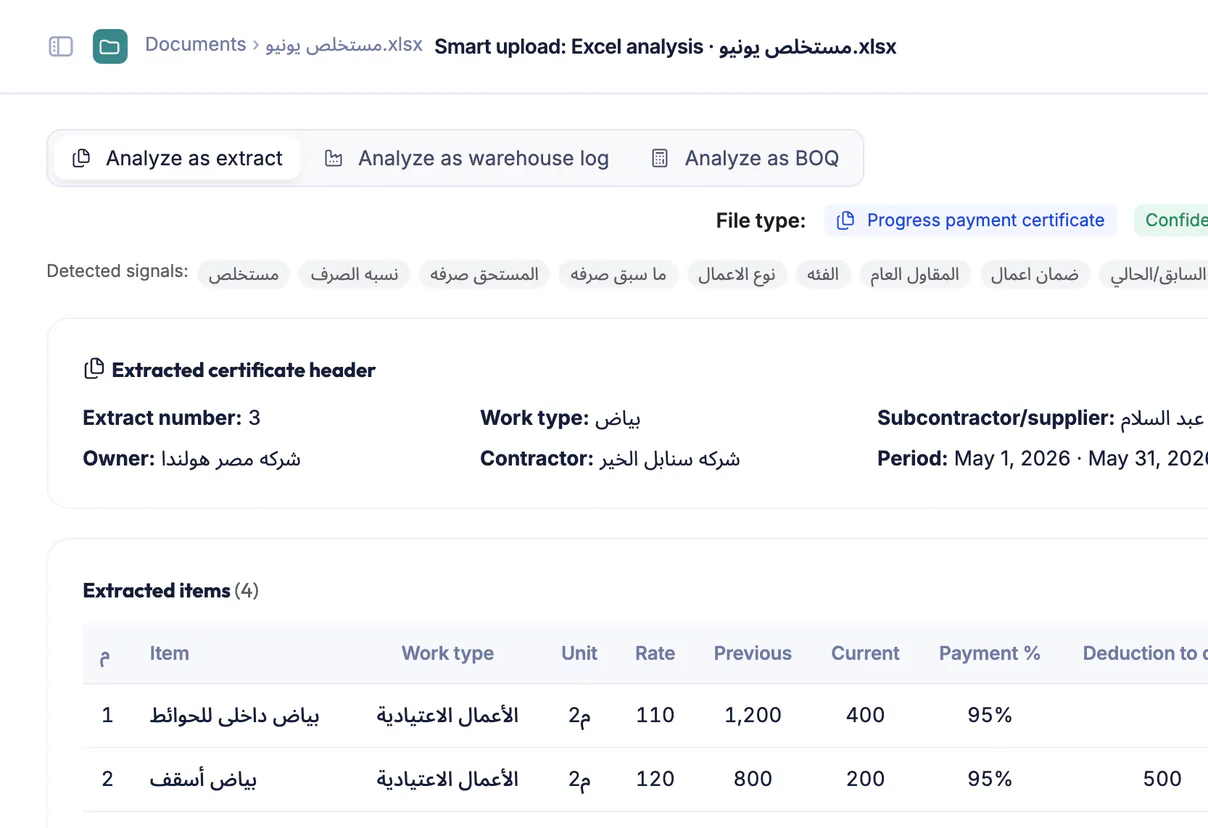Click Contractor value شركه سنابل الخير
Image resolution: width=1208 pixels, height=828 pixels.
[x=670, y=459]
